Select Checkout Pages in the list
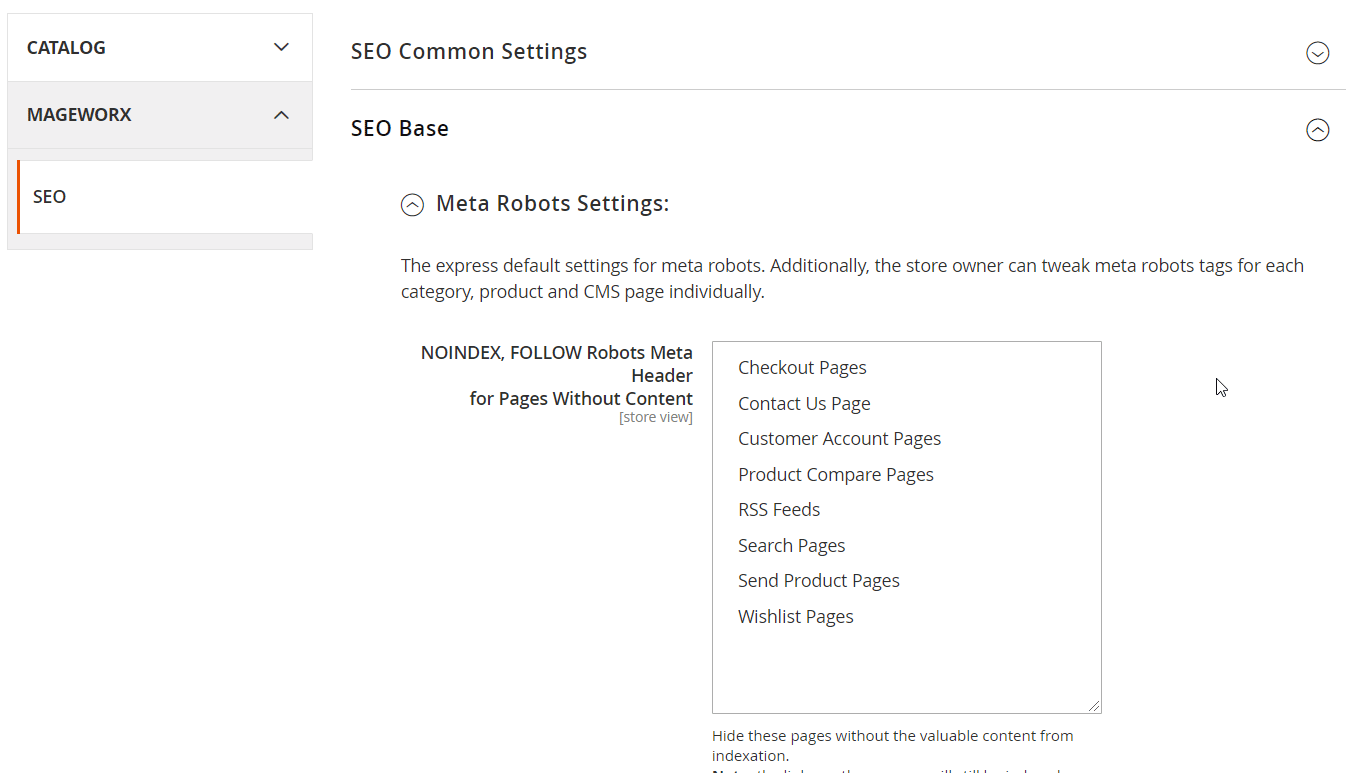The height and width of the screenshot is (773, 1361). coord(802,368)
